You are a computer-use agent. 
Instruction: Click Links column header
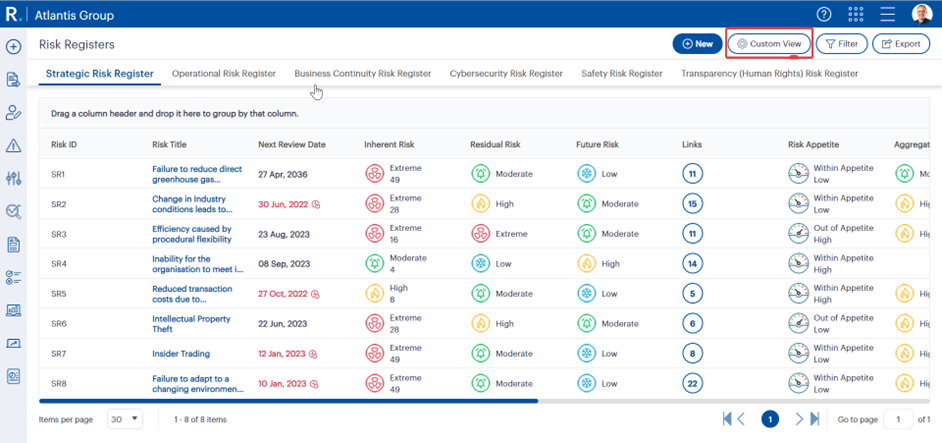click(691, 144)
